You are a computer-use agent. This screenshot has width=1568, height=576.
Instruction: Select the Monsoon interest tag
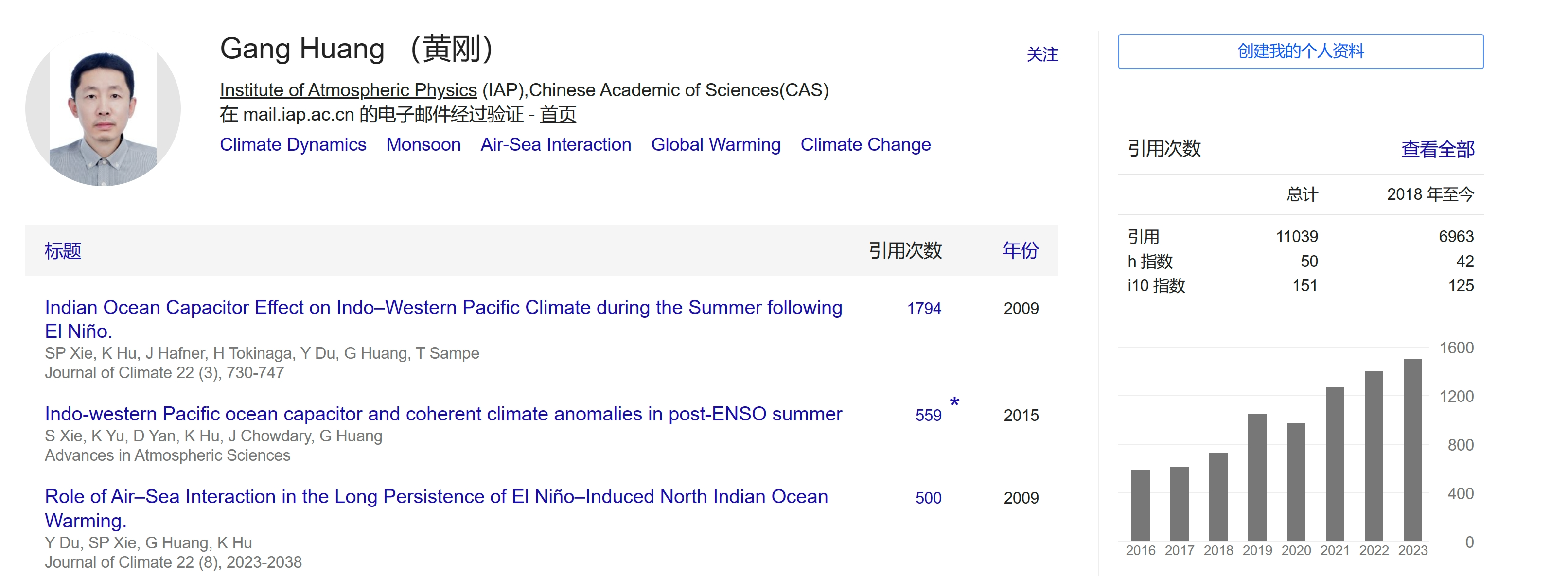(x=423, y=145)
